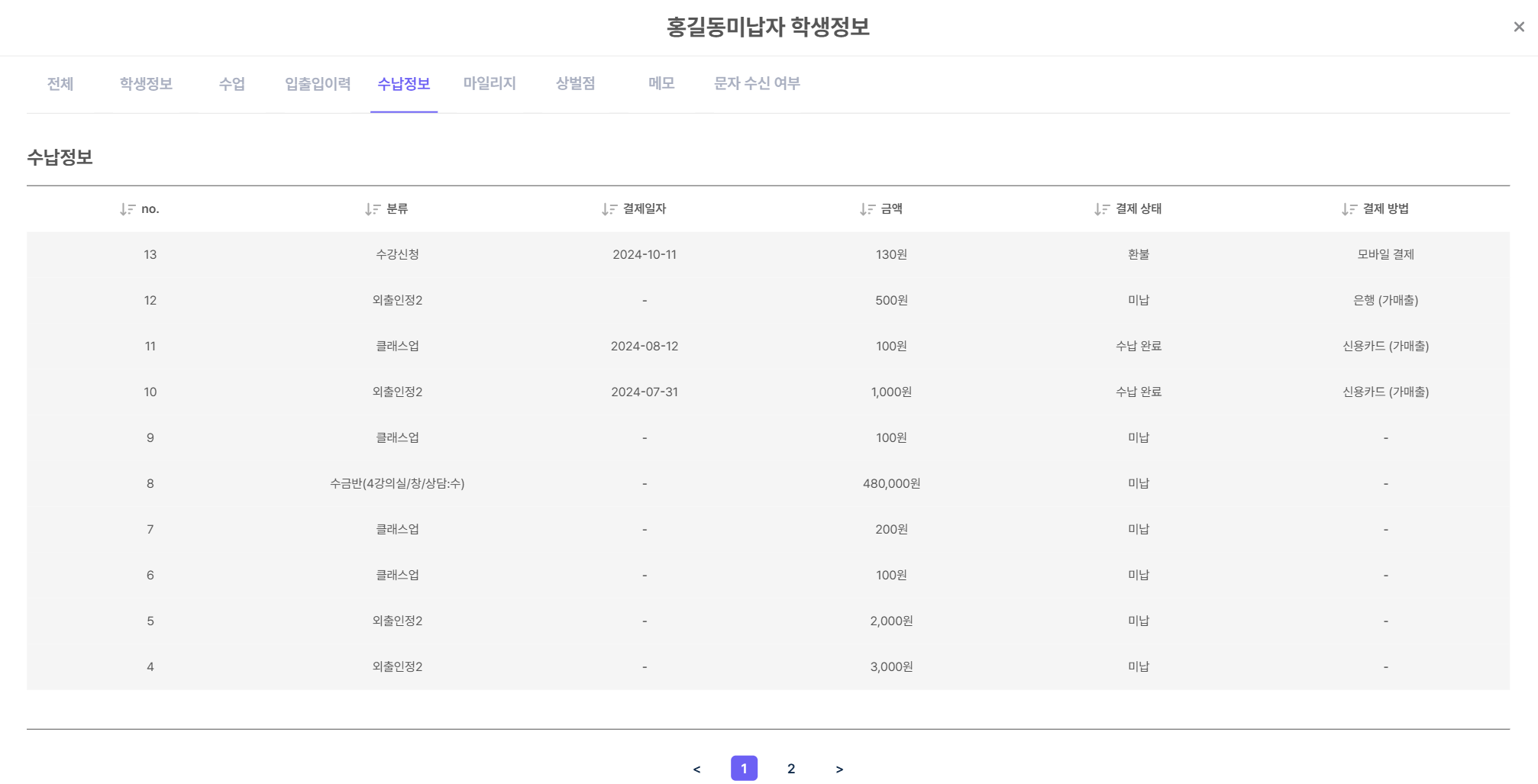Go to previous page arrow
Screen dimensions: 1538x784
coord(696,769)
